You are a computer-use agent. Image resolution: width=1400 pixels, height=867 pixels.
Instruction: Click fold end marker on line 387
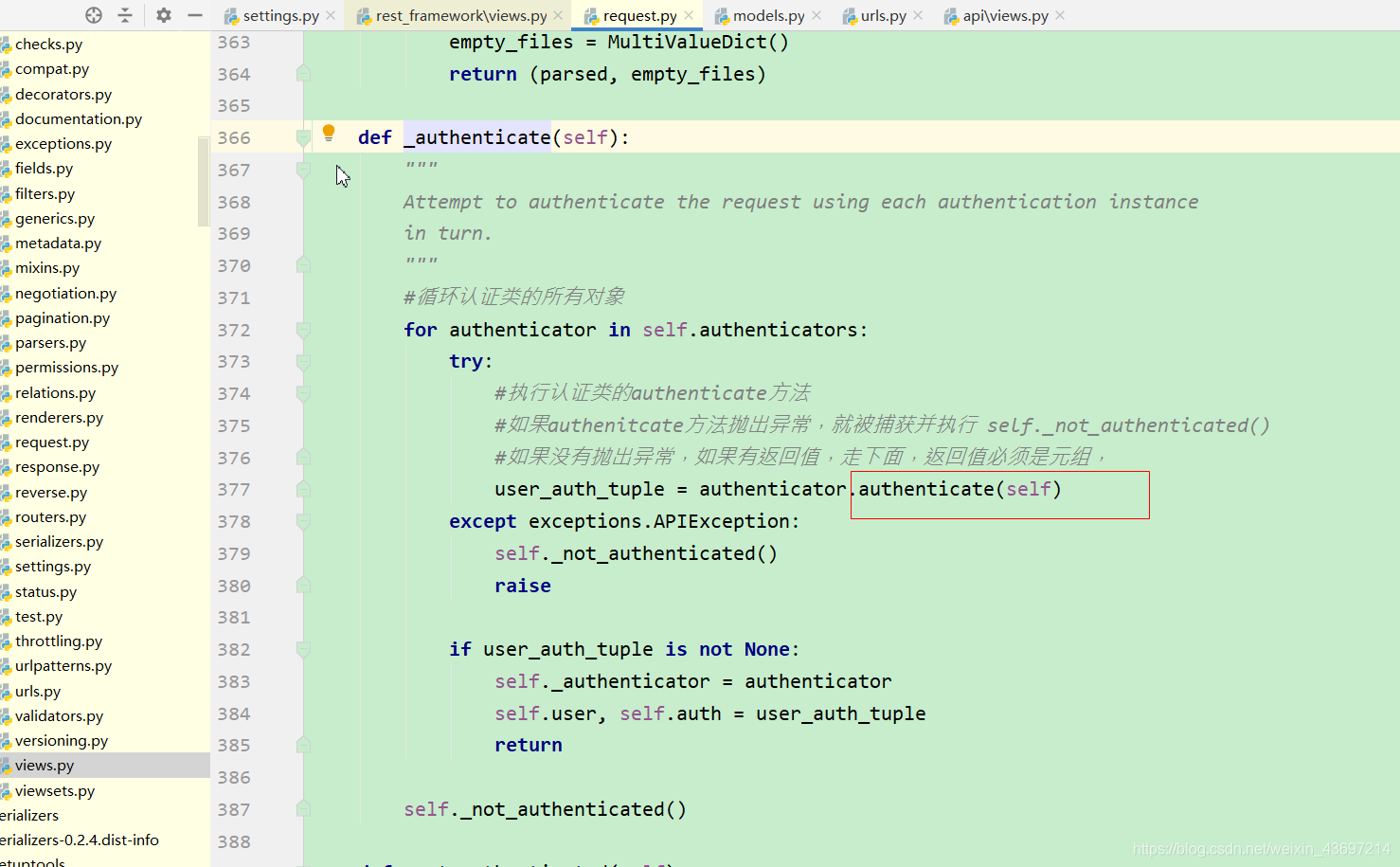[x=303, y=808]
